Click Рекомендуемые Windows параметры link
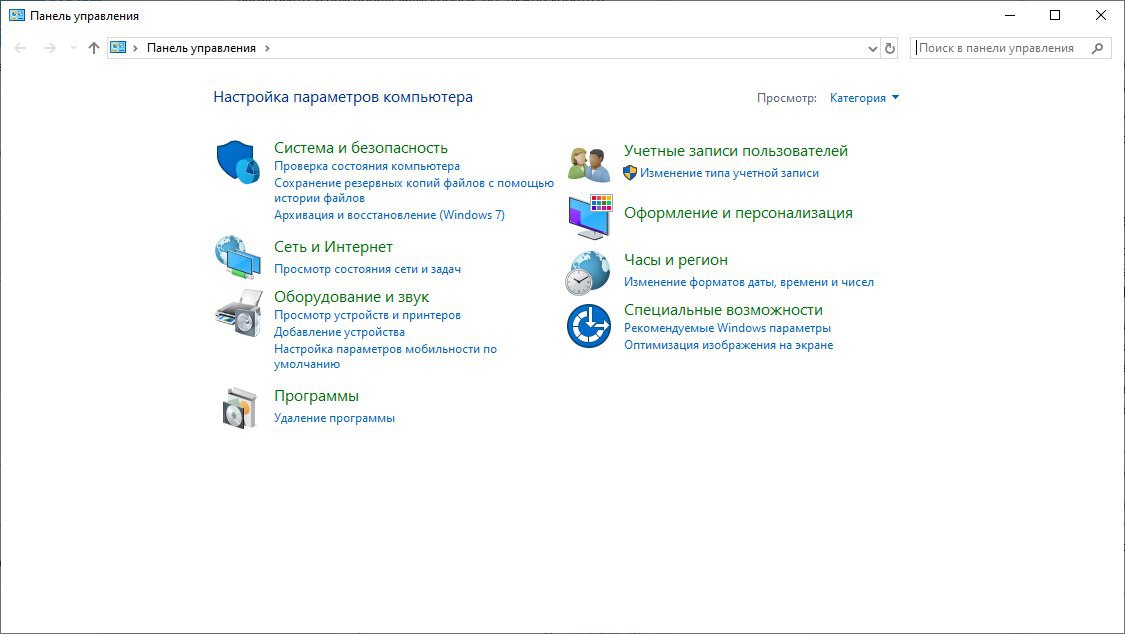 pos(728,328)
